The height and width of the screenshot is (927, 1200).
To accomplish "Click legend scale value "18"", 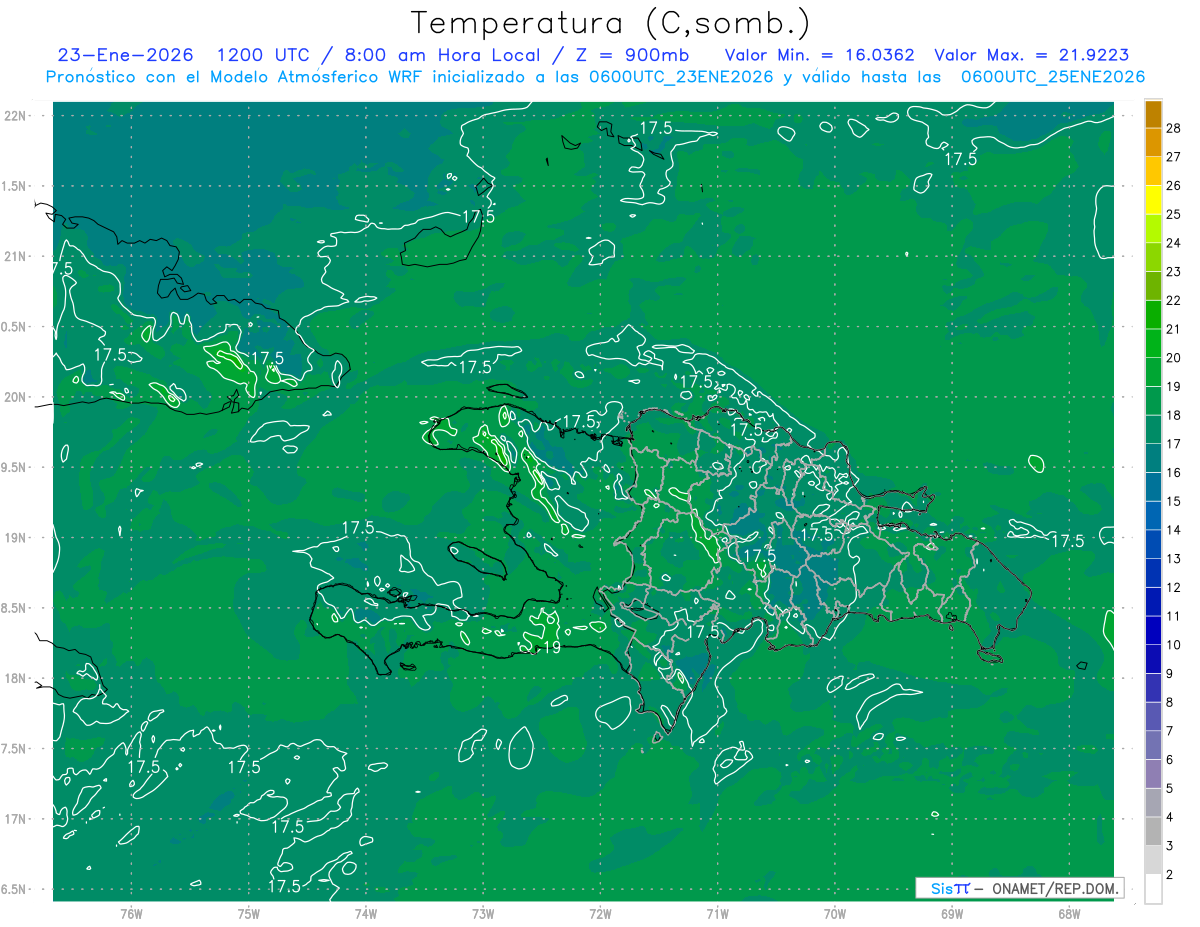I will point(1174,415).
